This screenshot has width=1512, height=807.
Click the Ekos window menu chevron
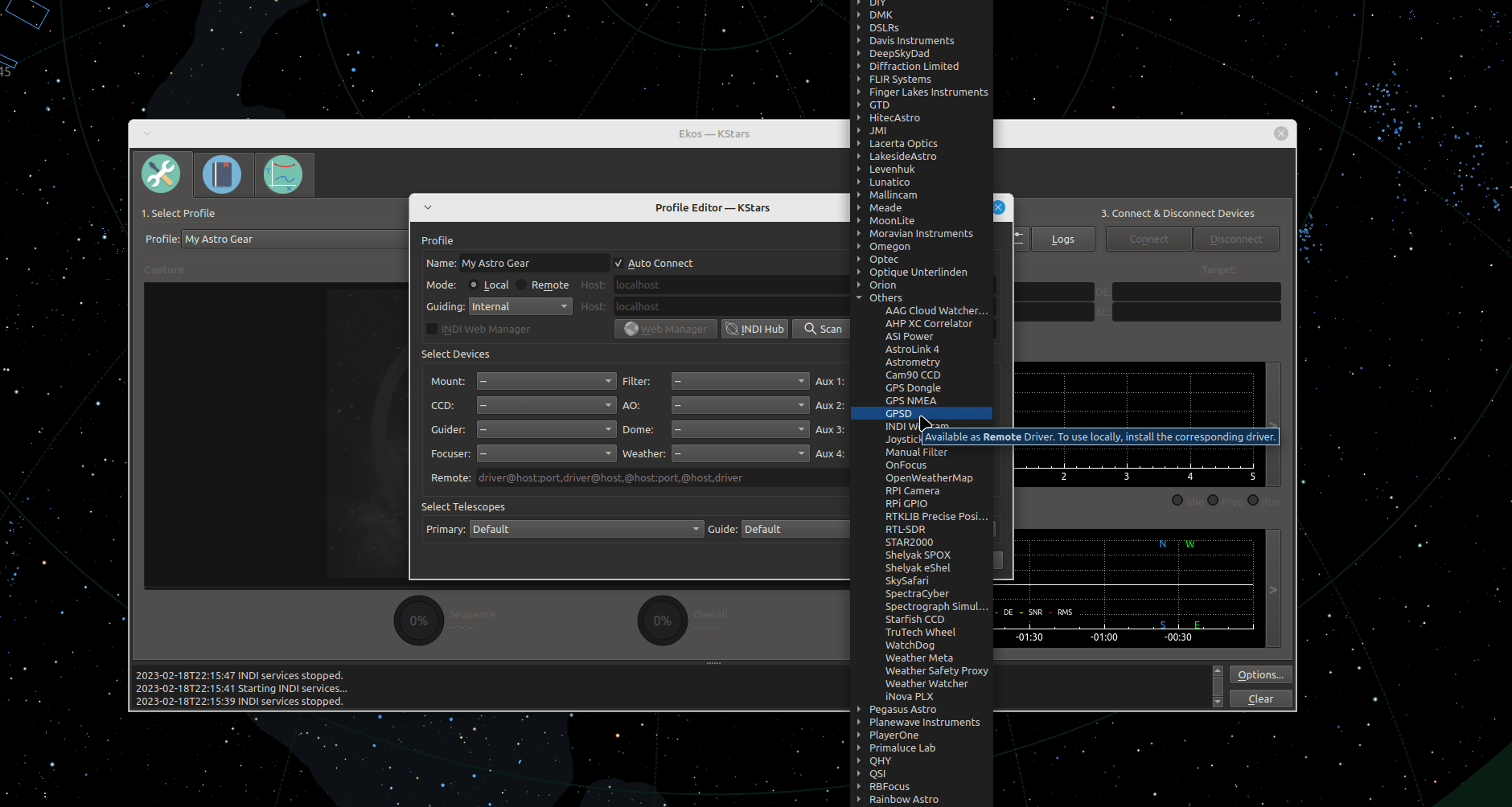[x=147, y=133]
